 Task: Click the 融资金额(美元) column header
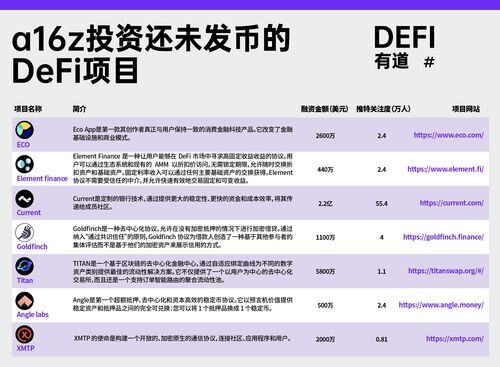click(324, 109)
